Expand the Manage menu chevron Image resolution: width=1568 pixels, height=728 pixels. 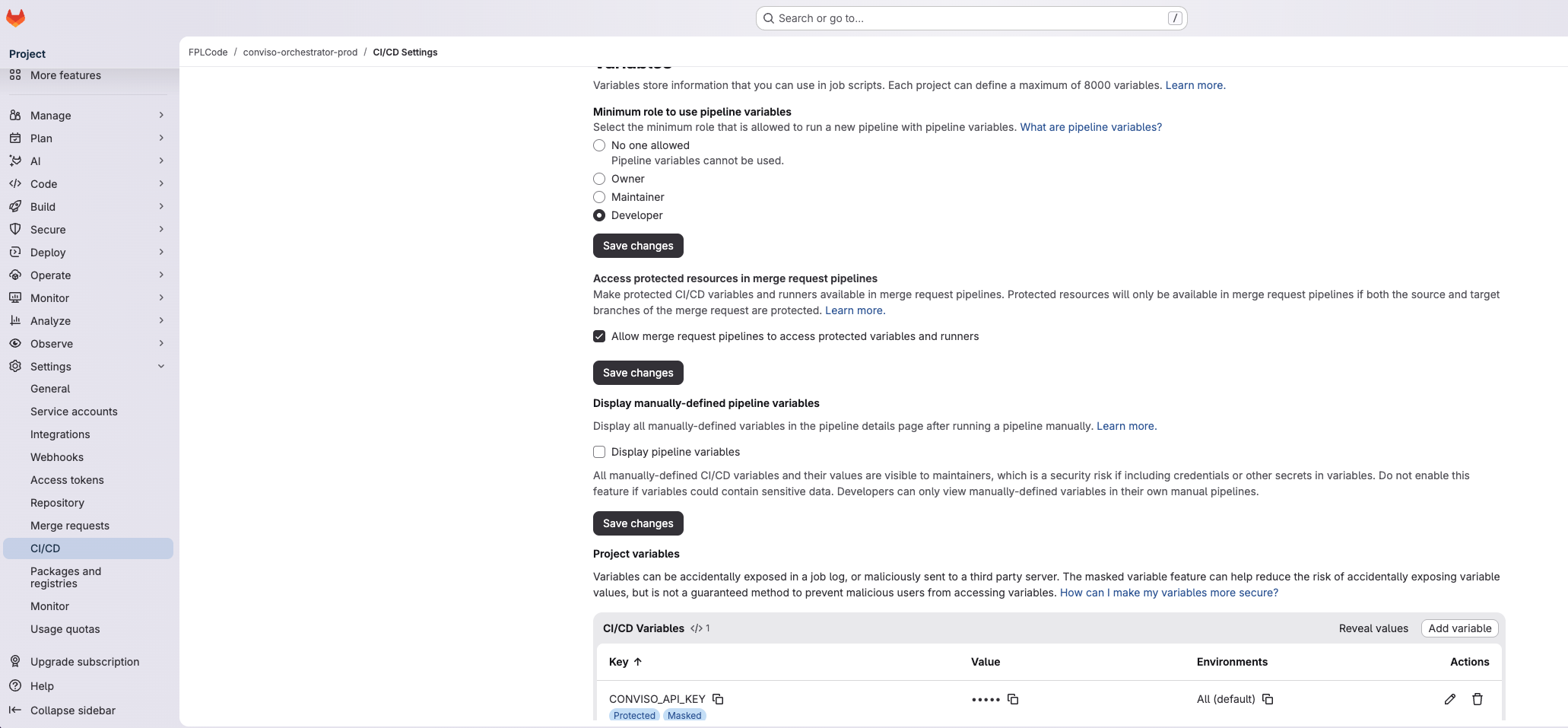[x=161, y=116]
